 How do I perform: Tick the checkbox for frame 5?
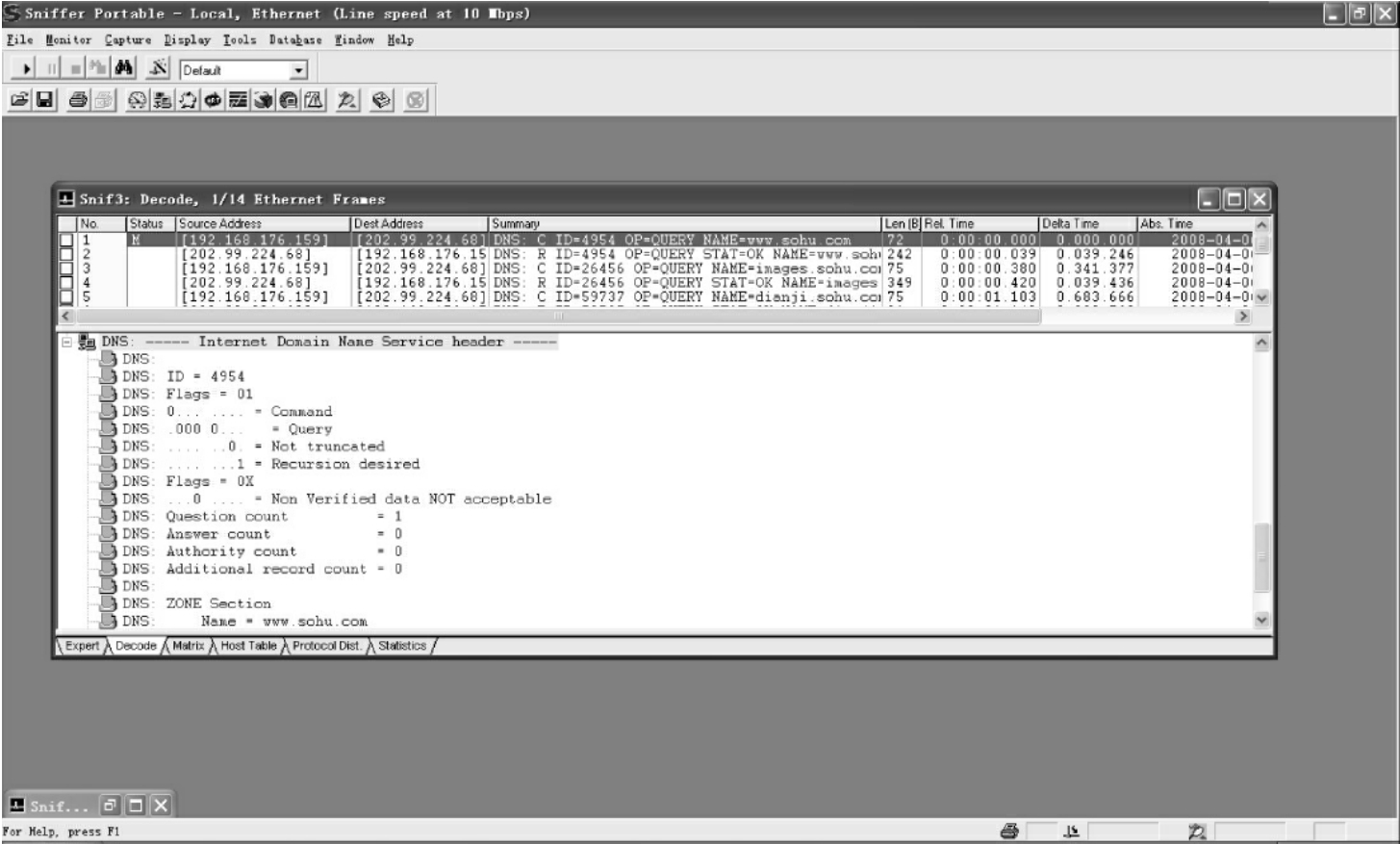tap(66, 296)
